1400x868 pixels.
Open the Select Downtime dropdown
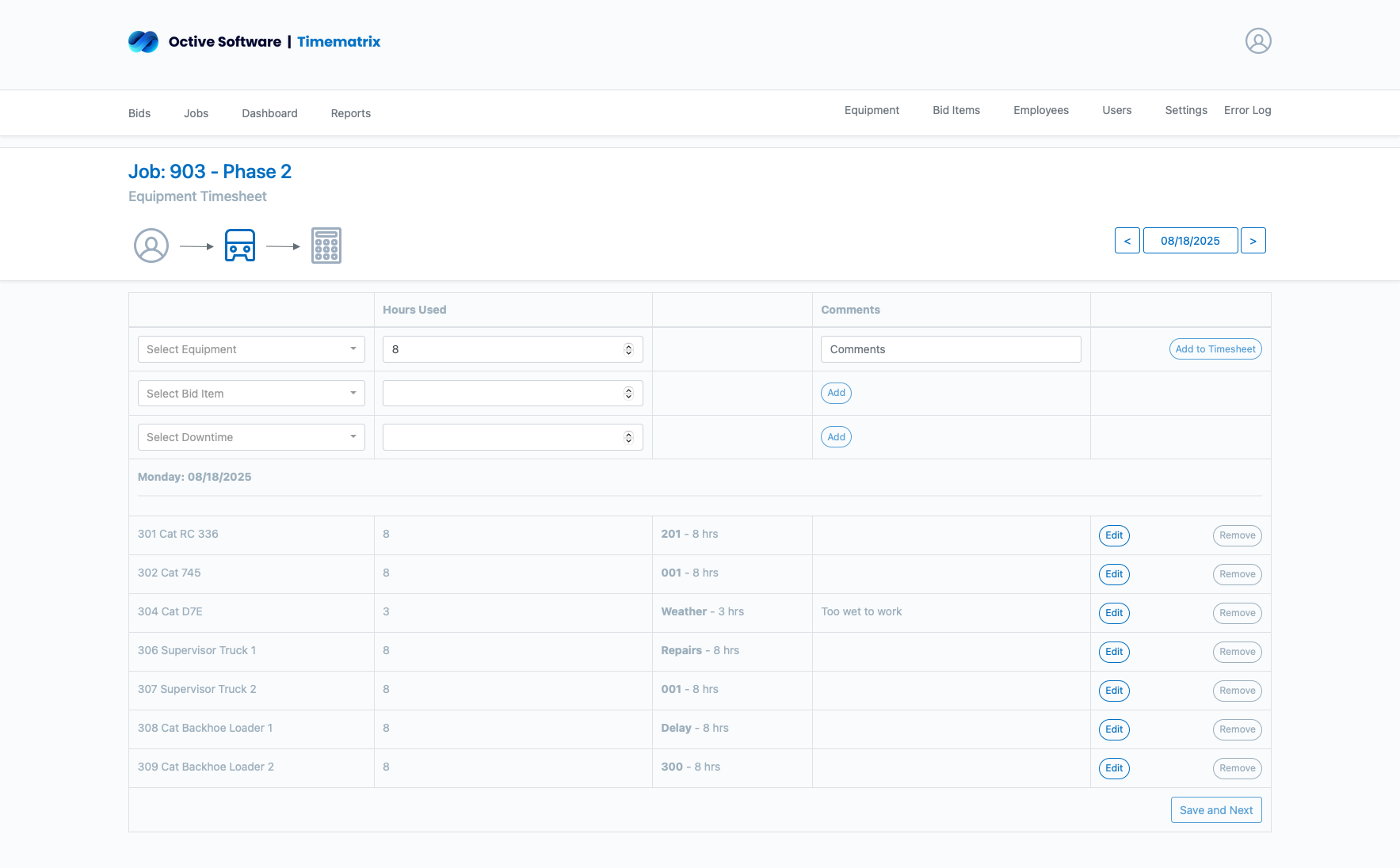(x=251, y=437)
